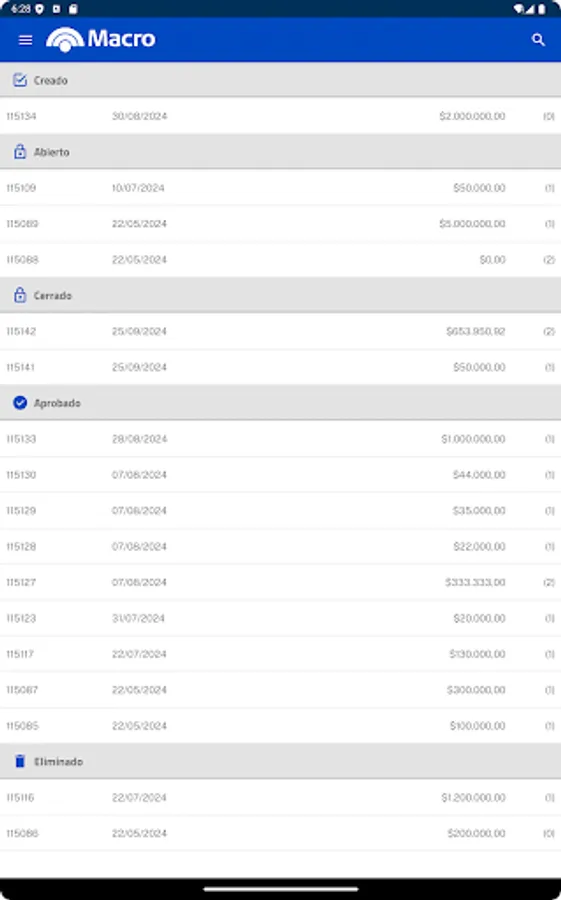Open approved batch 115130
Screen dimensions: 561x900
pyautogui.click(x=280, y=475)
